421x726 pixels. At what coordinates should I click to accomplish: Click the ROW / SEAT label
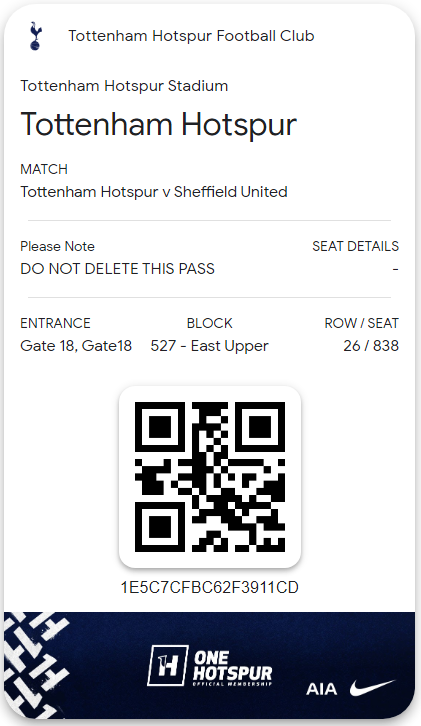click(362, 323)
